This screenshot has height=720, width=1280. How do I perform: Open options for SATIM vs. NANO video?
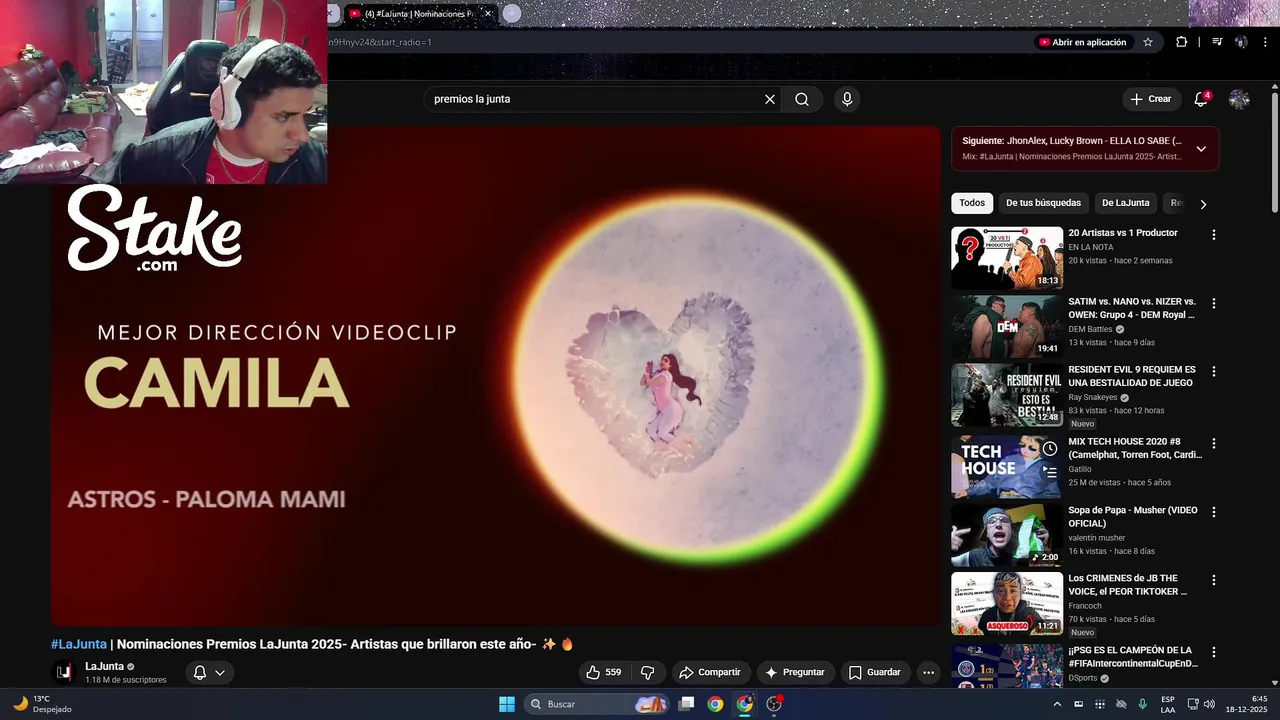click(1214, 303)
